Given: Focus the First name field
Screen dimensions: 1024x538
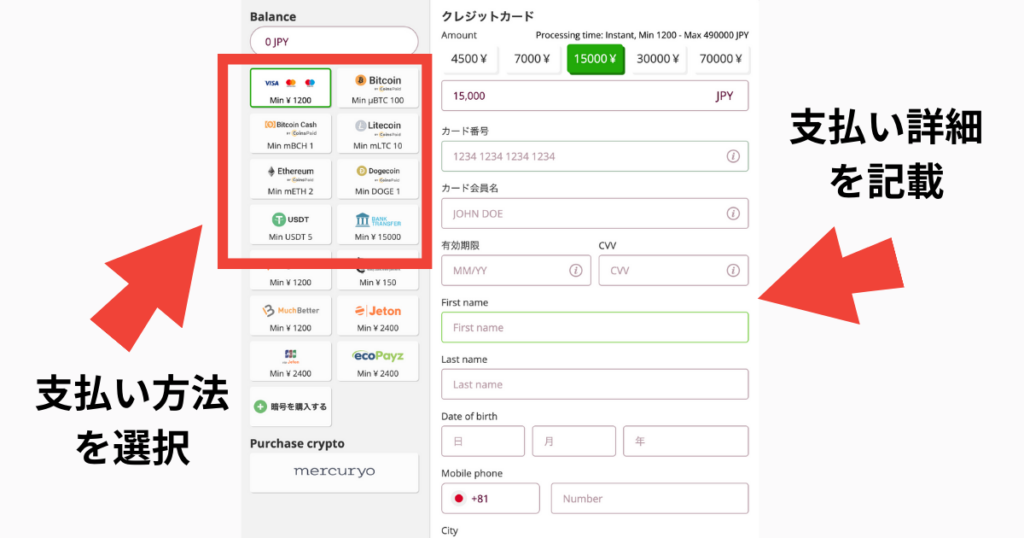Looking at the screenshot, I should [x=595, y=327].
